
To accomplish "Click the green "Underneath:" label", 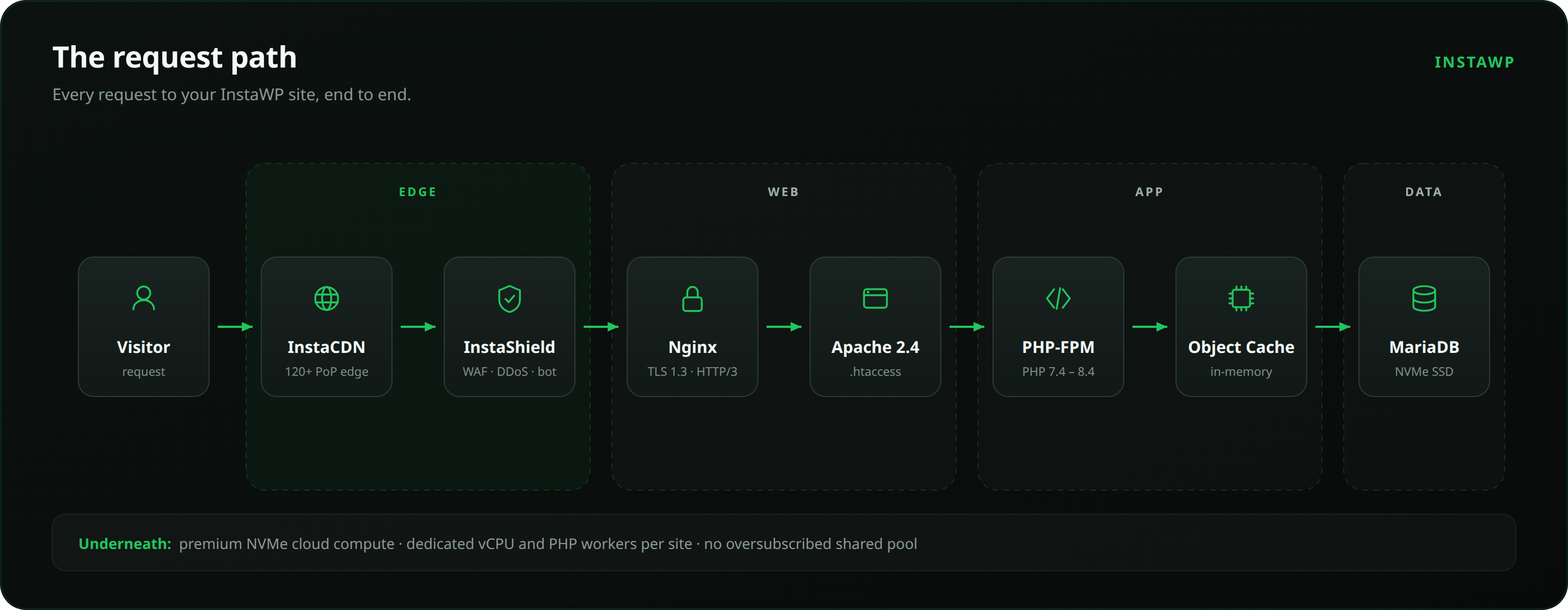I will 125,544.
